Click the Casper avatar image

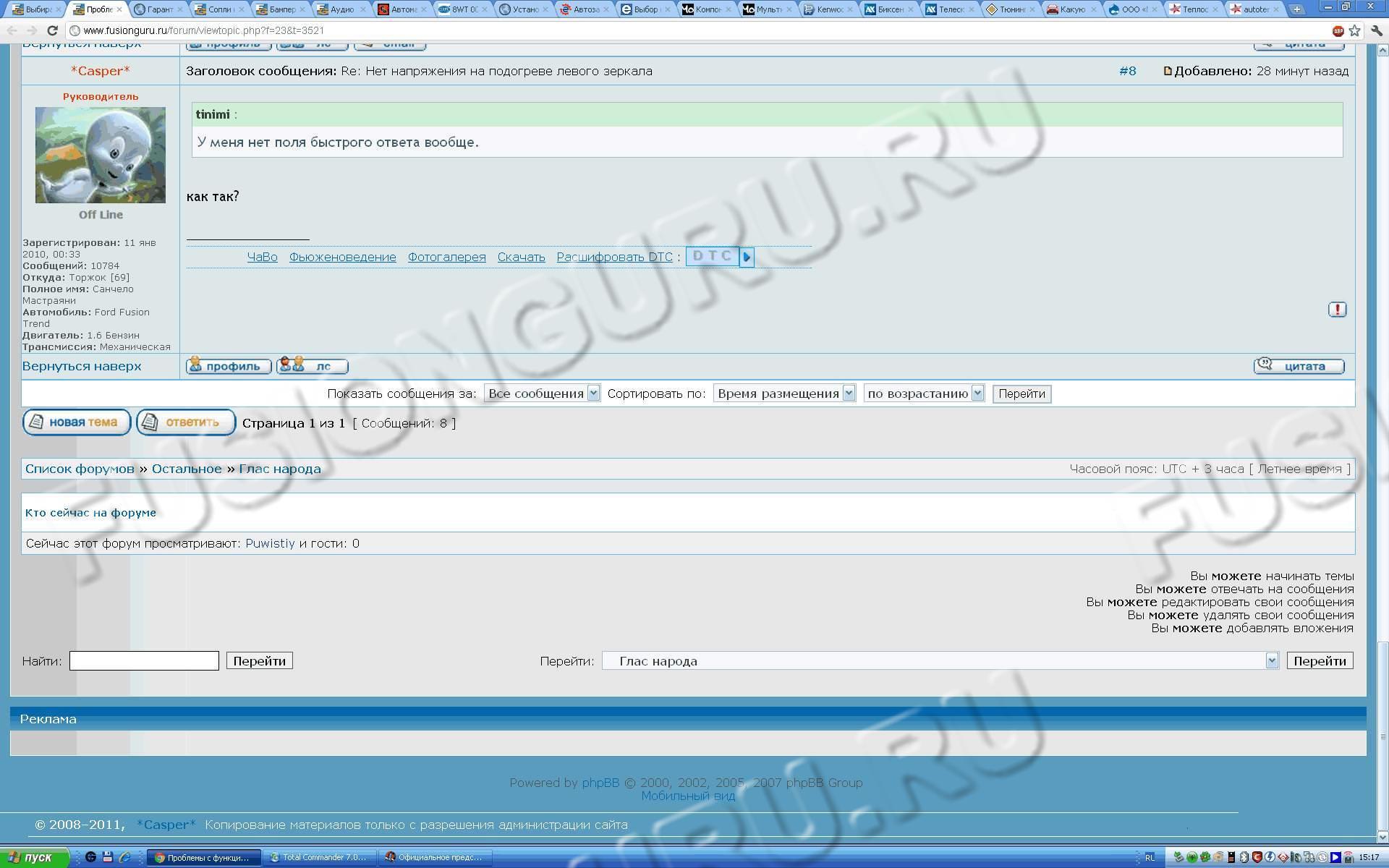101,155
